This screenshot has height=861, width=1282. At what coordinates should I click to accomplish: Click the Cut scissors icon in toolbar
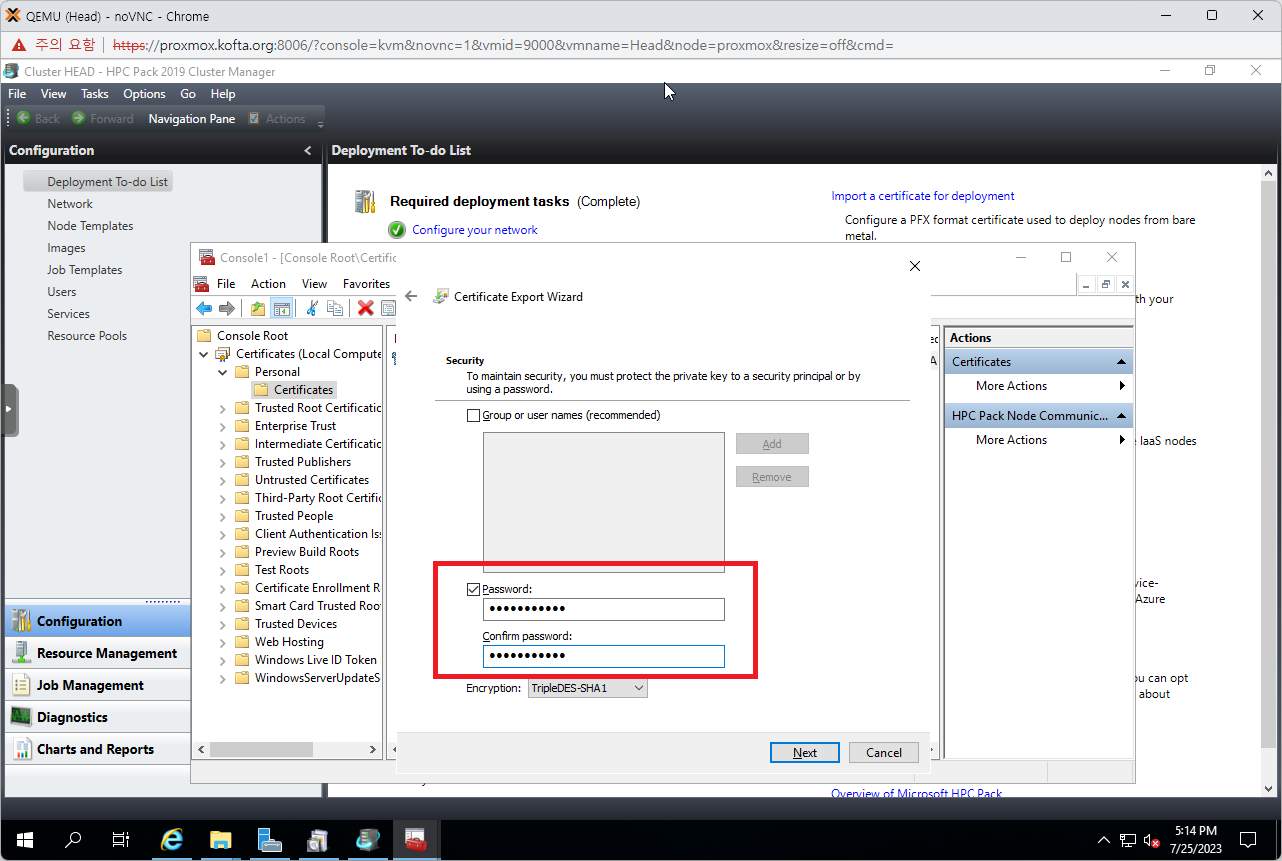click(312, 308)
